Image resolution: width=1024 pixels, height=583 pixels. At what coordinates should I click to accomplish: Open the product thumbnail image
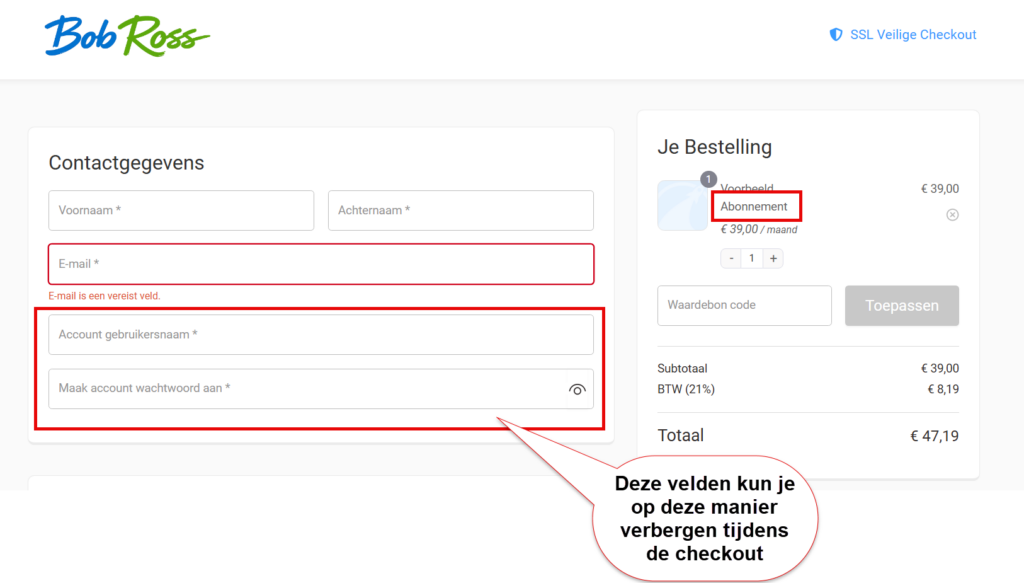682,207
